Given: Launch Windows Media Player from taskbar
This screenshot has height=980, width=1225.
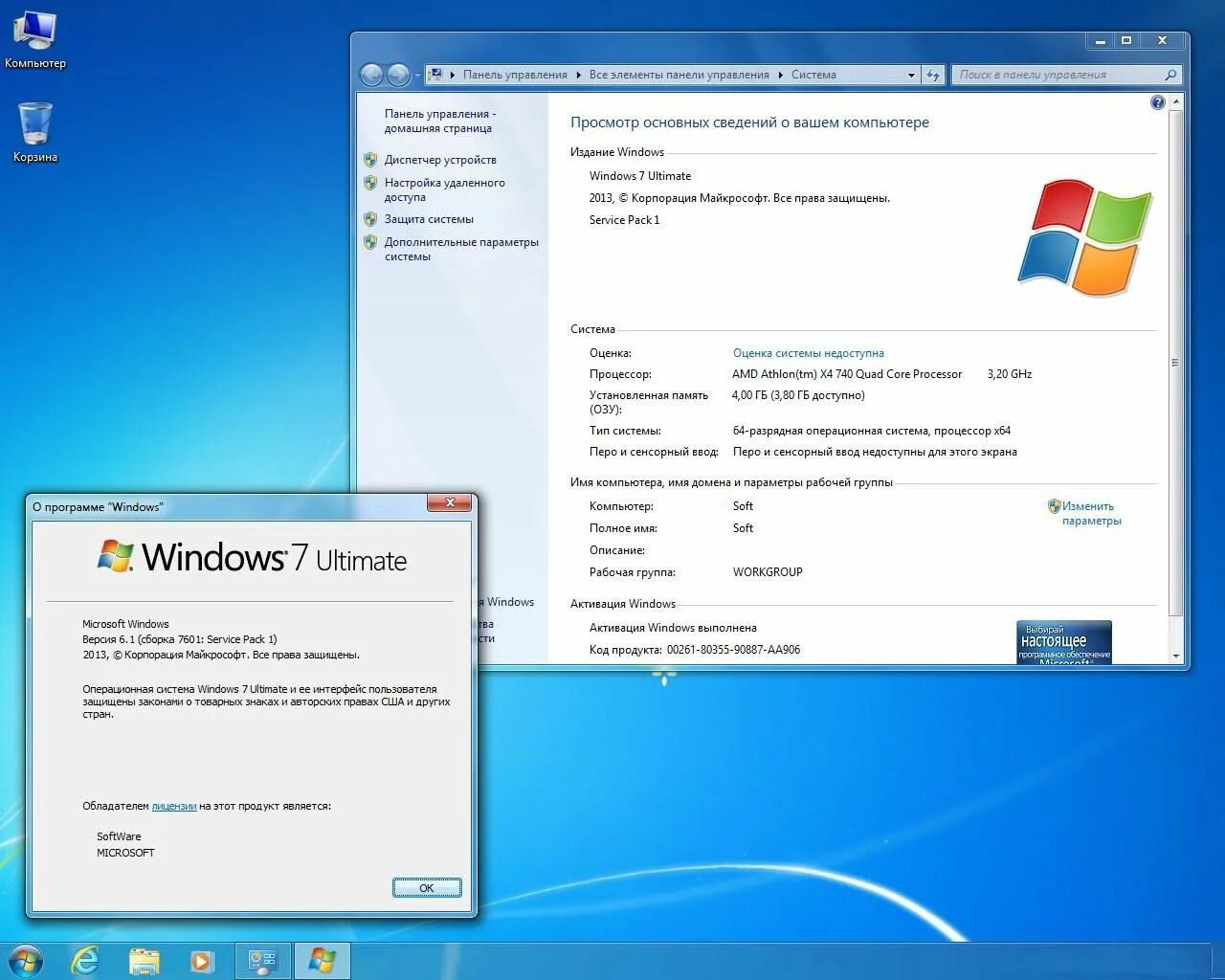Looking at the screenshot, I should [201, 961].
